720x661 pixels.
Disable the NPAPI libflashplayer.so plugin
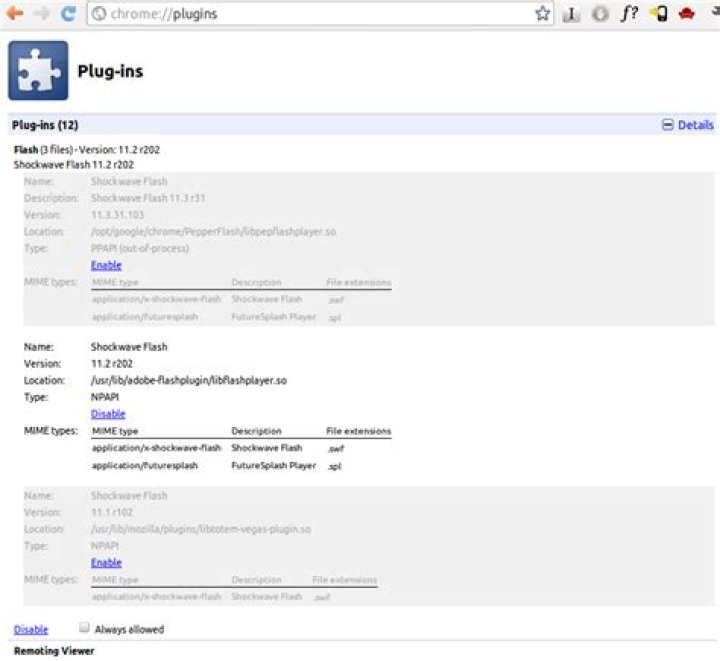[108, 414]
